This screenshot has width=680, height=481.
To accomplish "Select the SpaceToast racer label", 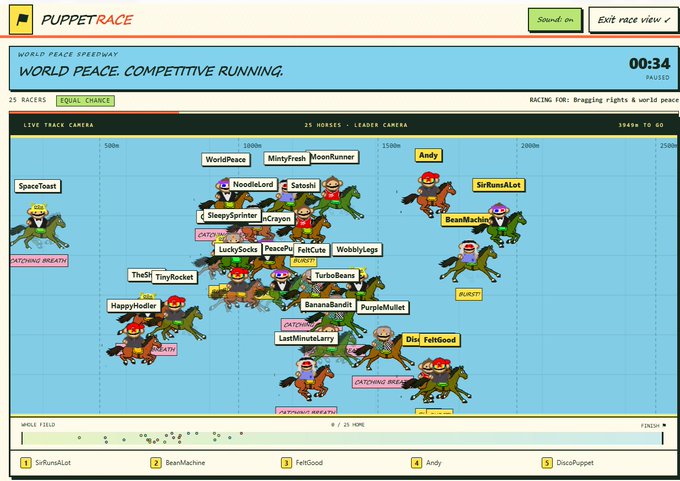I will click(x=38, y=186).
